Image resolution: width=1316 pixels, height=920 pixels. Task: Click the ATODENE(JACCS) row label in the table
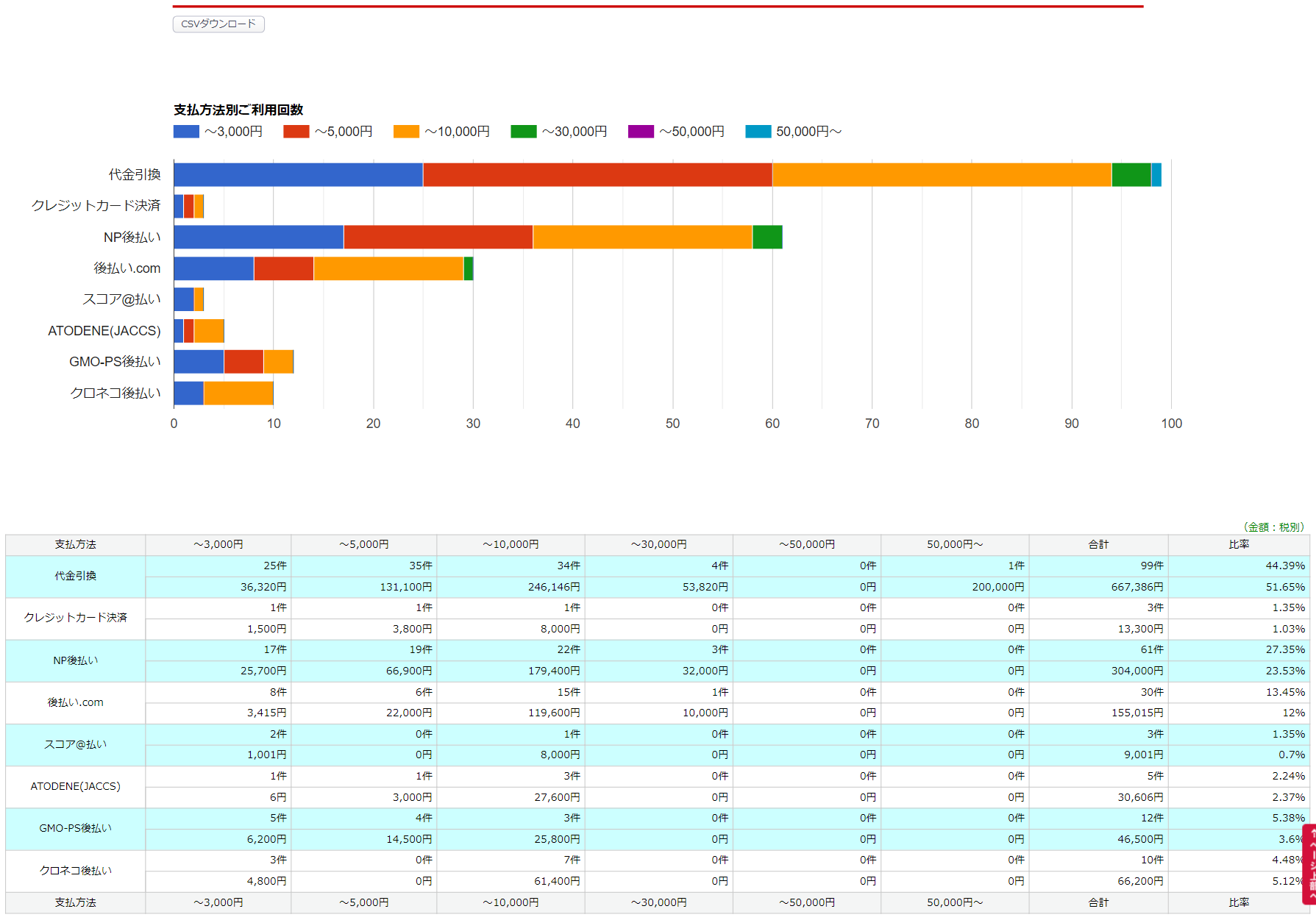(75, 786)
